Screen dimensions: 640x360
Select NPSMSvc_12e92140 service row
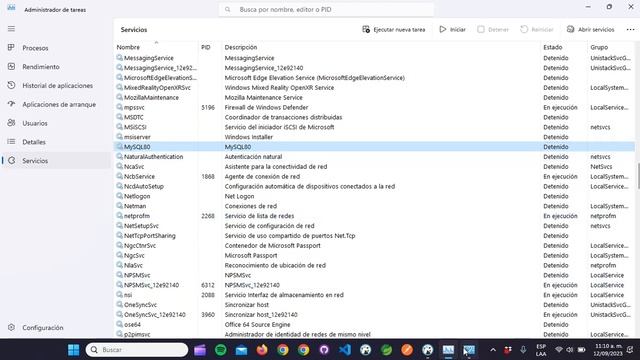[374, 285]
